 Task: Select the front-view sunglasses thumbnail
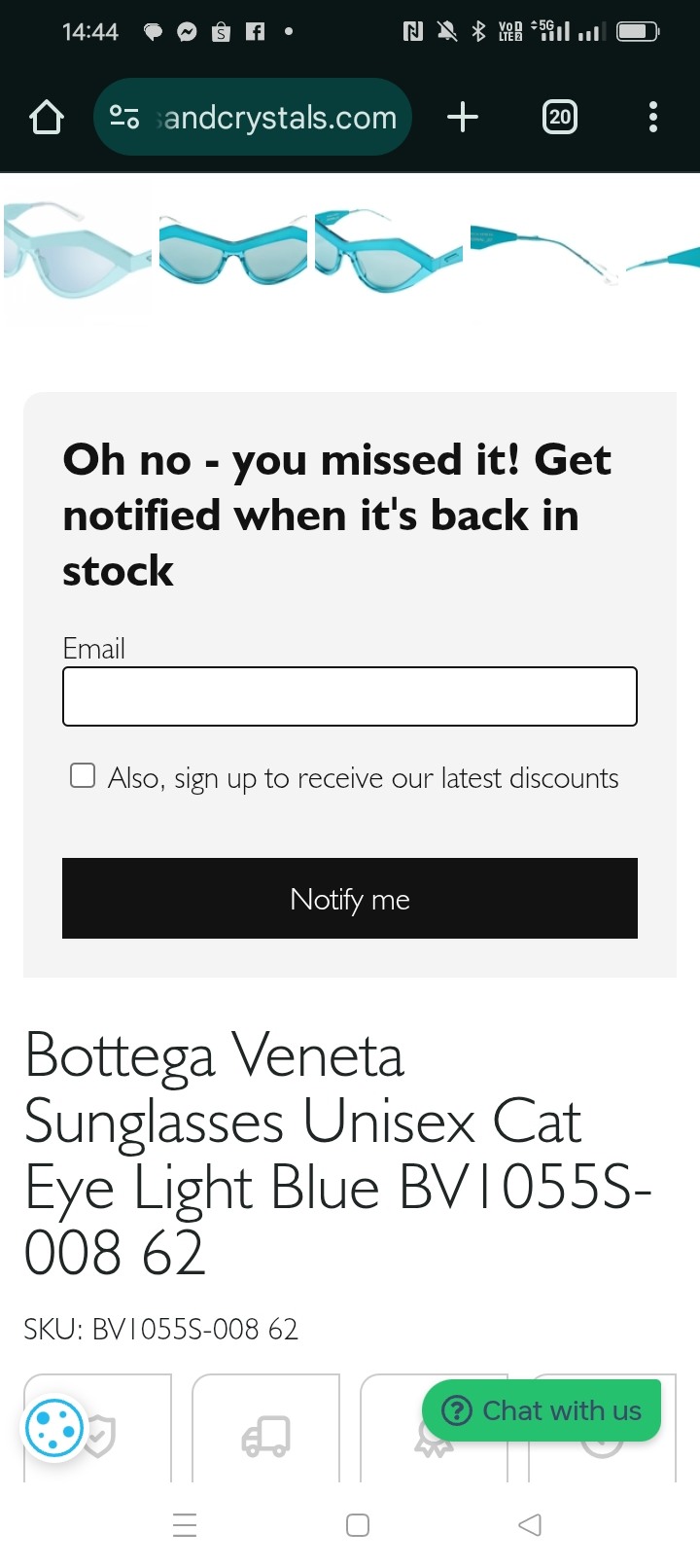[x=233, y=251]
